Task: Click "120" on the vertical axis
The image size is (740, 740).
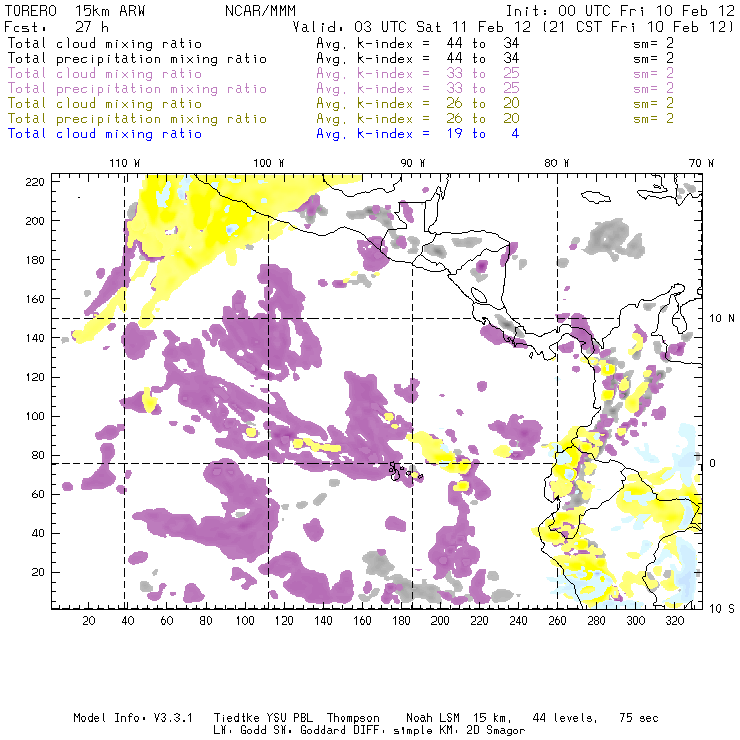Action: click(35, 377)
